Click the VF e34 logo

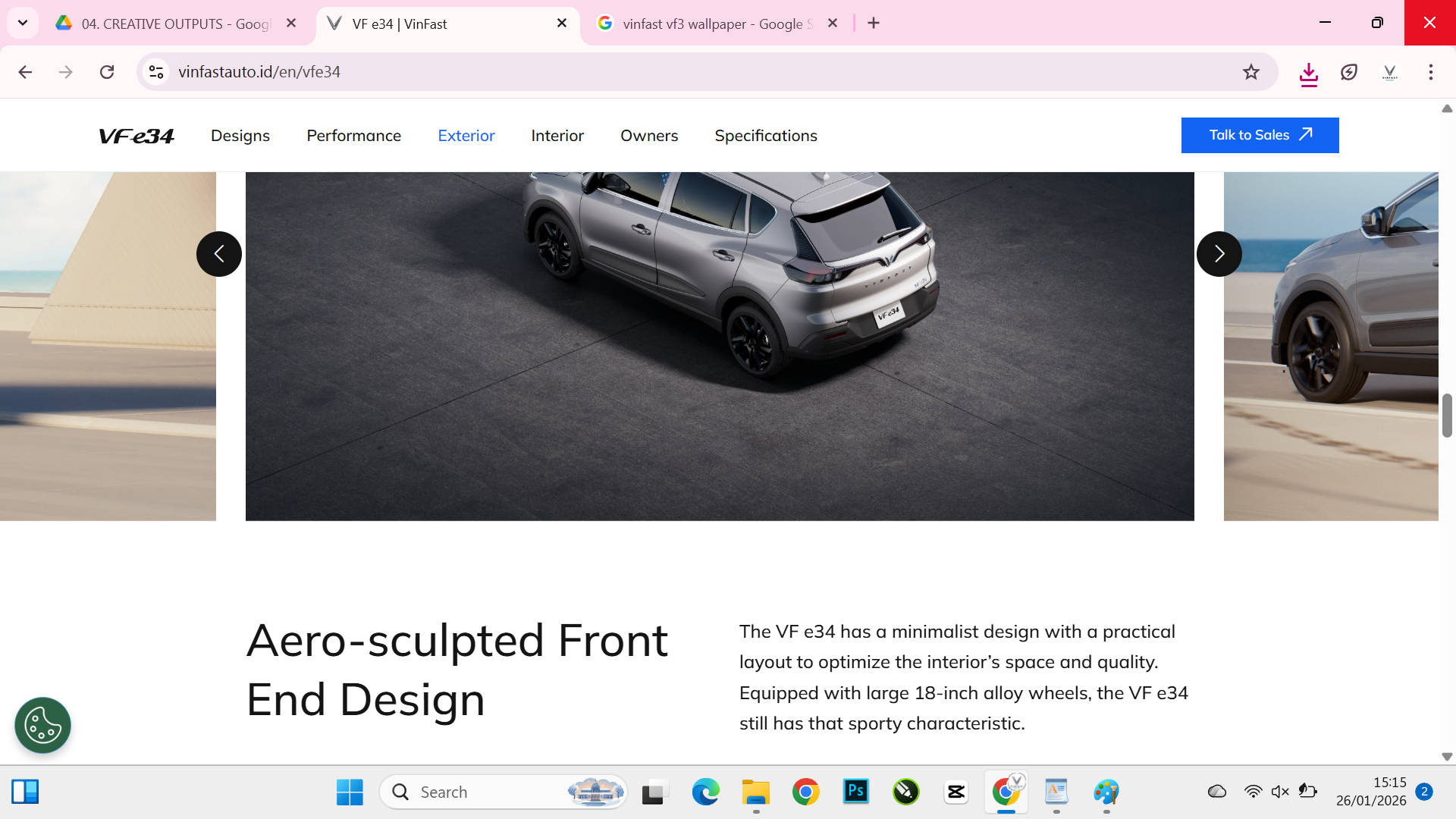tap(136, 136)
